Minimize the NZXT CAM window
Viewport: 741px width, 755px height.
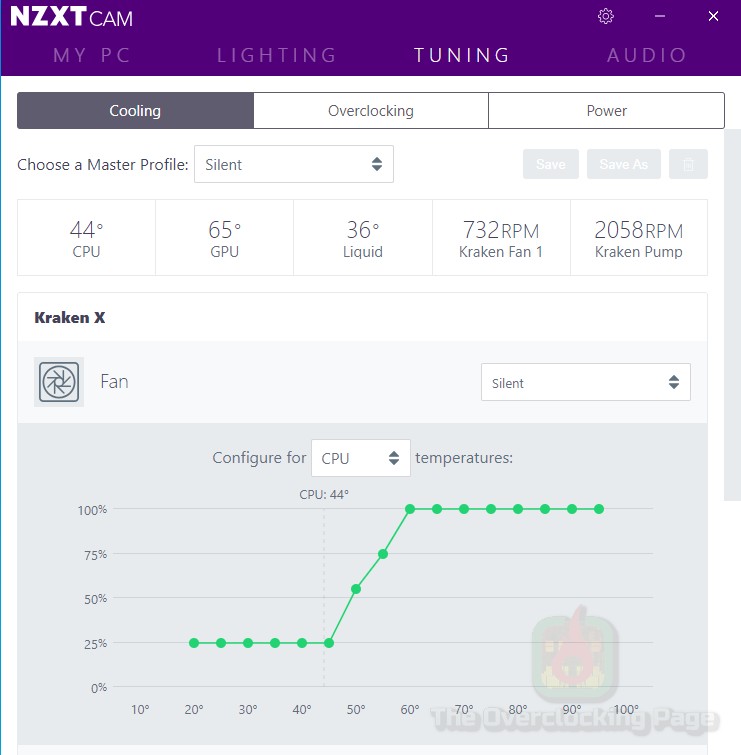[659, 16]
